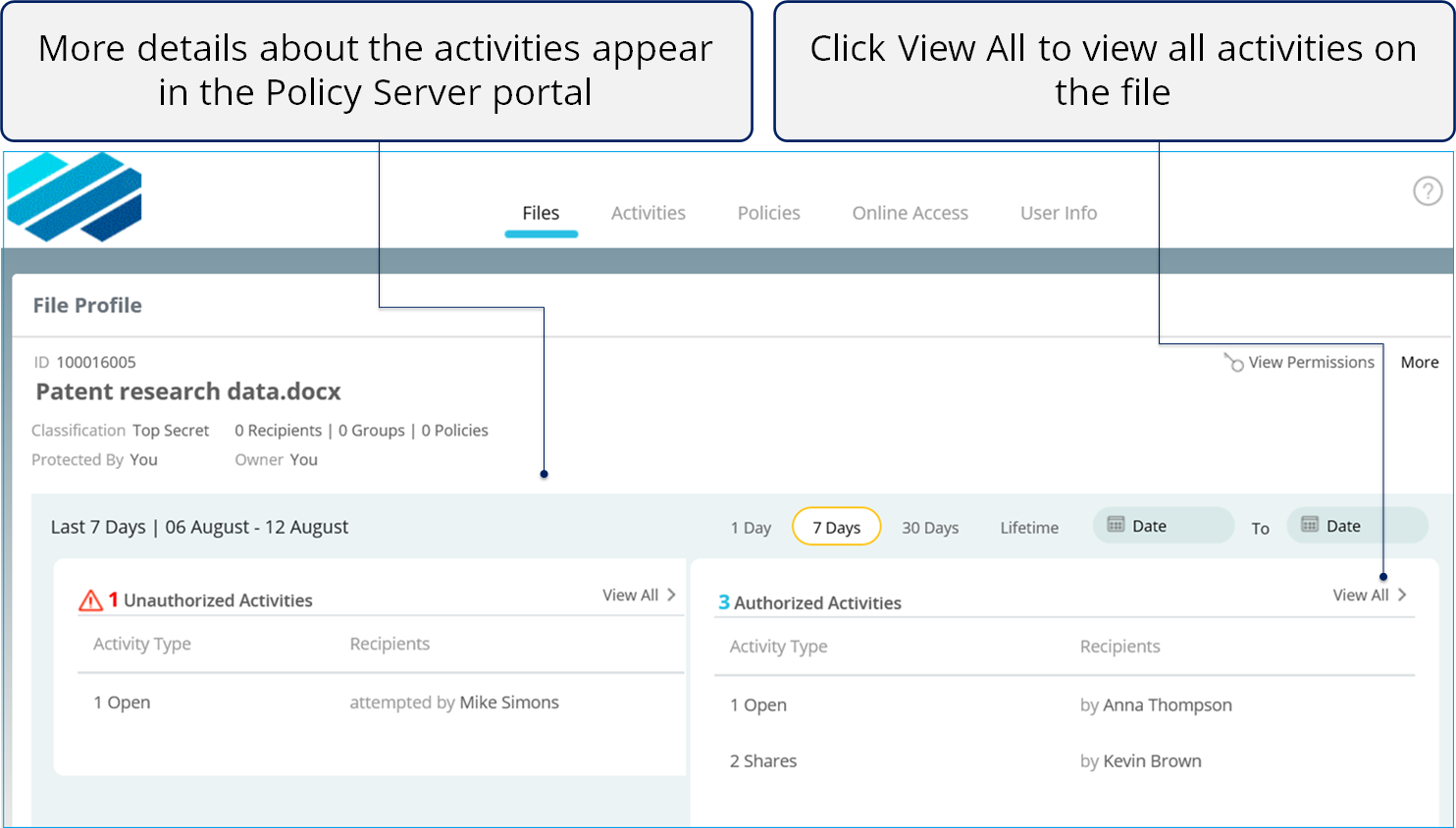
Task: Switch to the Activities tab
Action: click(x=648, y=213)
